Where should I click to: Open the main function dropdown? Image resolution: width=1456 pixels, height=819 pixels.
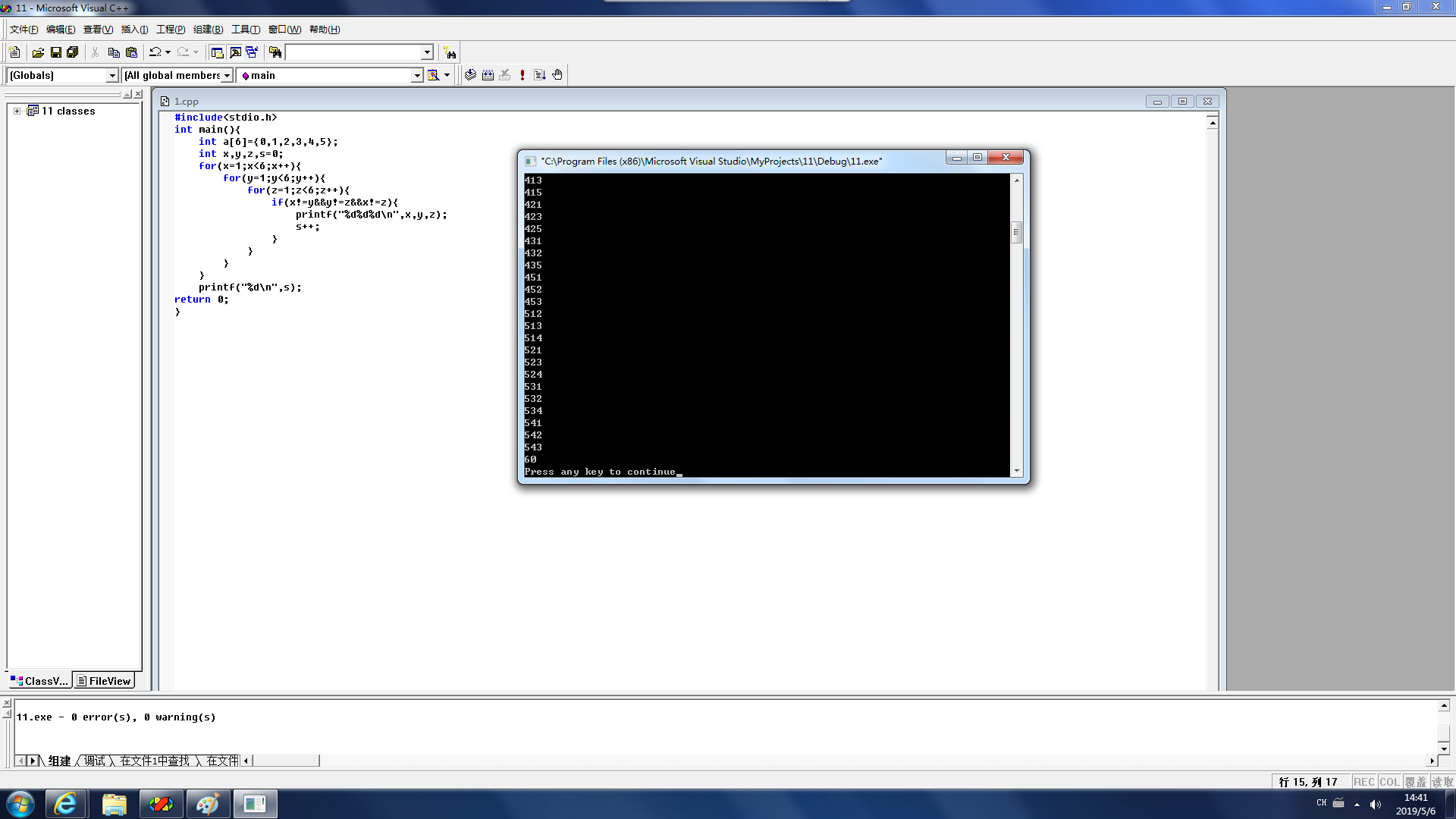[x=416, y=75]
